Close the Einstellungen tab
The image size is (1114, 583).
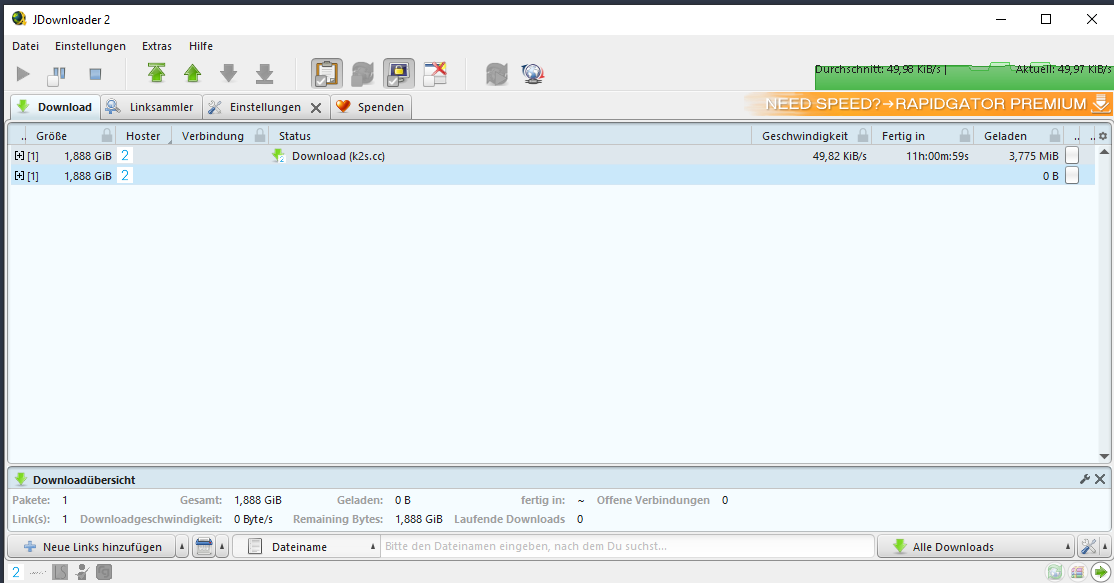coord(316,108)
